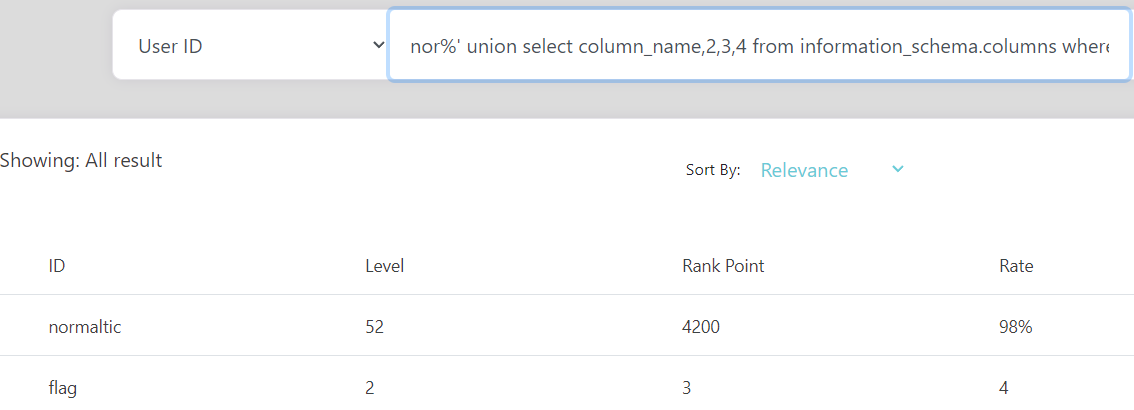Click the value 2 in flag row

pos(370,388)
